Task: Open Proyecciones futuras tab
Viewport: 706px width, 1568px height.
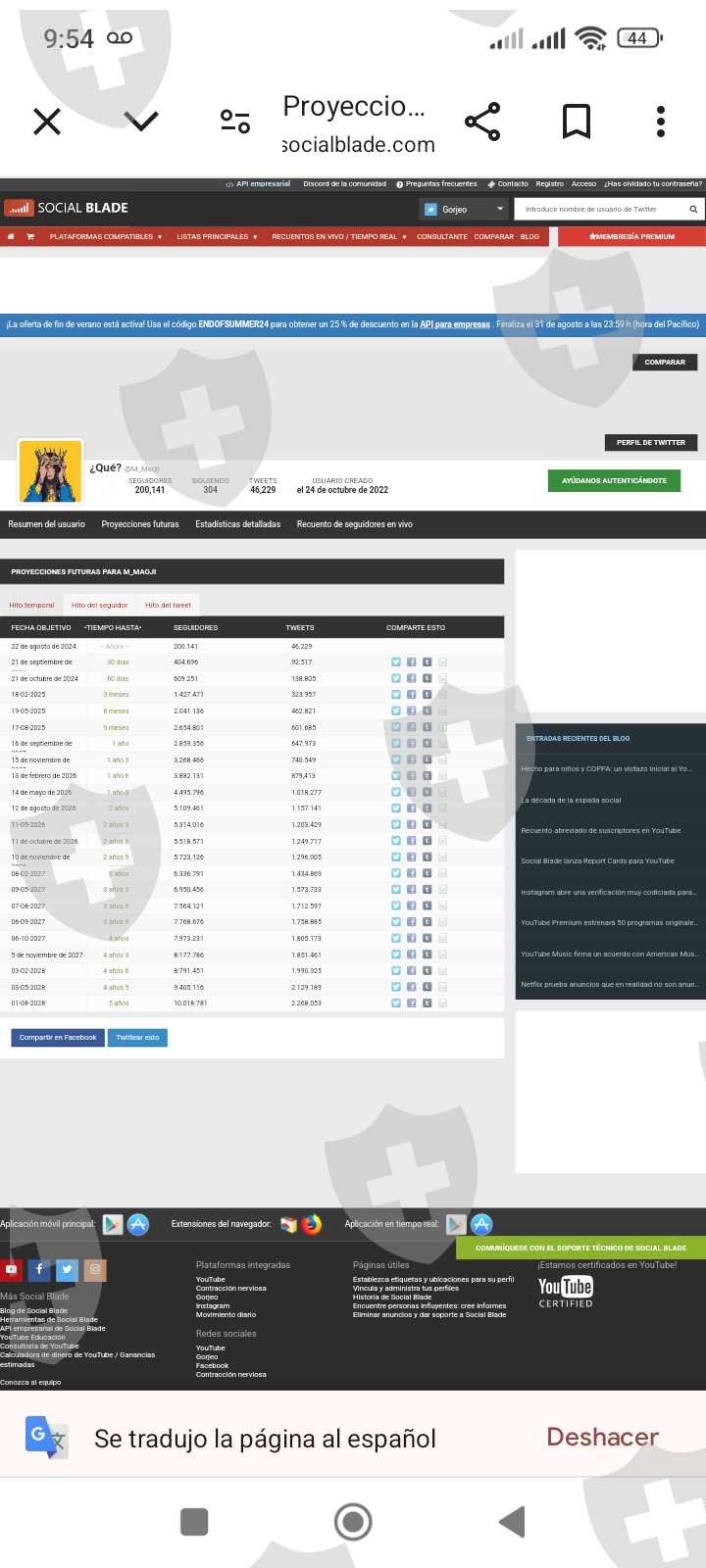Action: coord(140,524)
